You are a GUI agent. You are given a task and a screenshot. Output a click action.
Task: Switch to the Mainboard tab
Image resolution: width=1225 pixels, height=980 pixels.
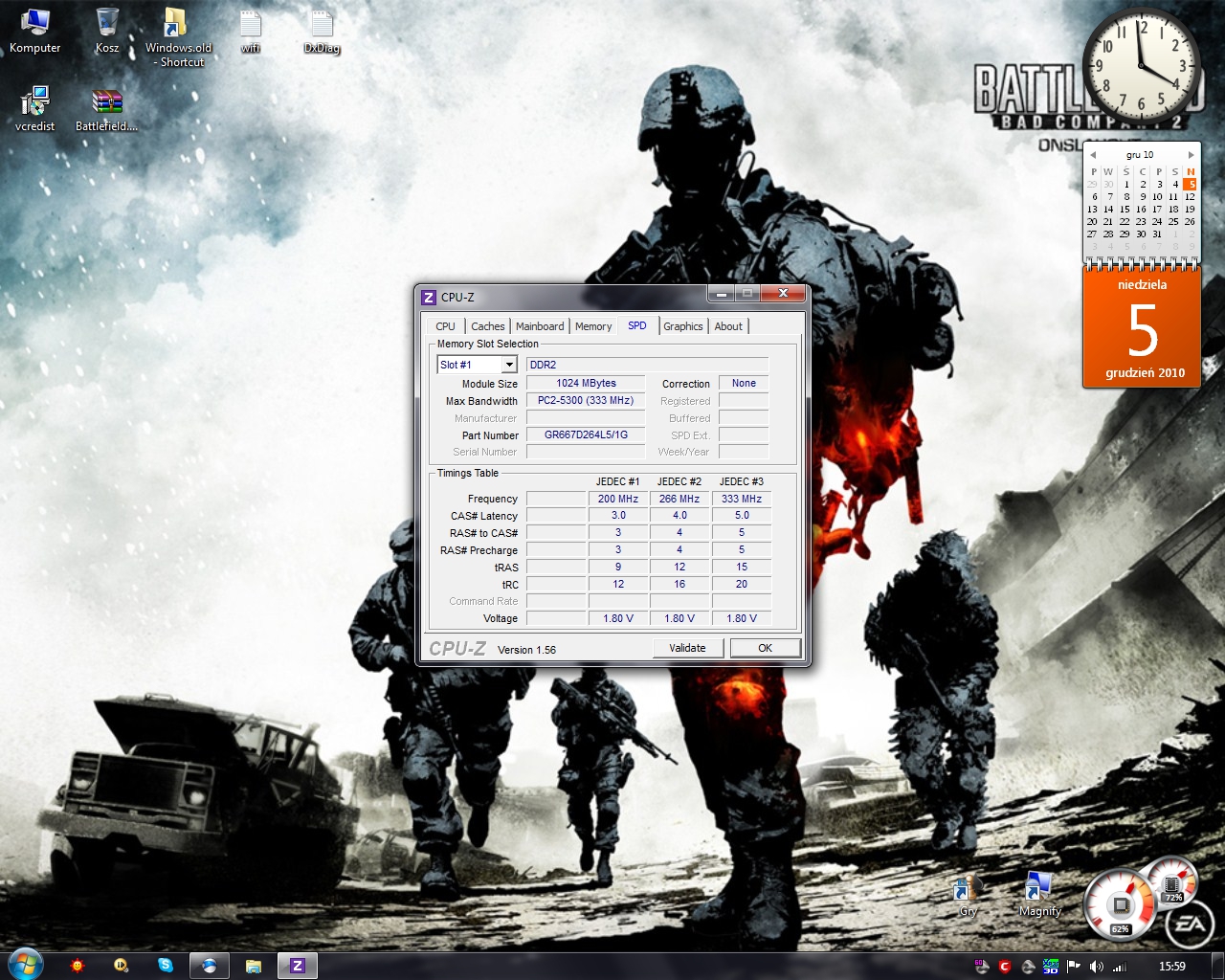click(540, 326)
